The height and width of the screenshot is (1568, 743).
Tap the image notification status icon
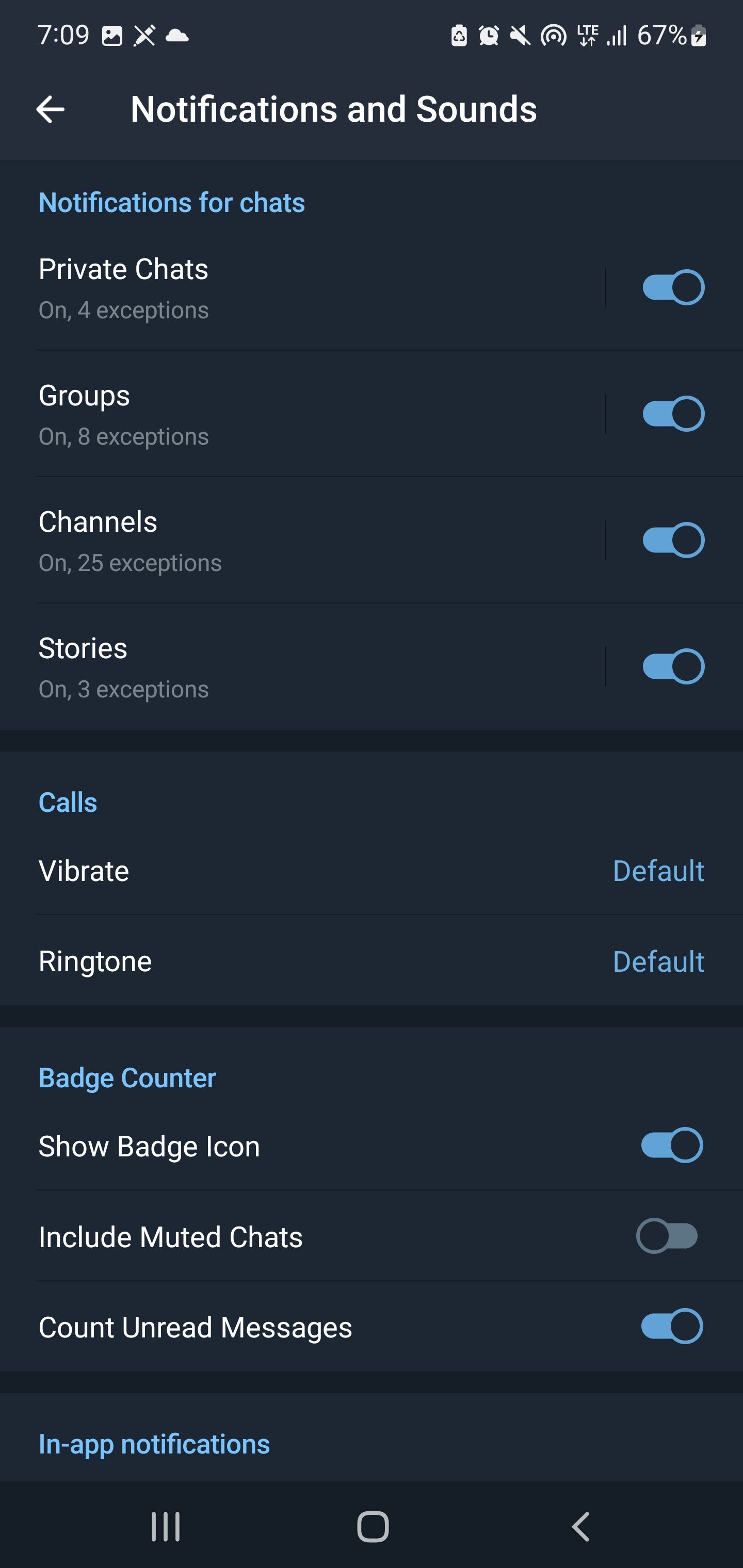[112, 36]
